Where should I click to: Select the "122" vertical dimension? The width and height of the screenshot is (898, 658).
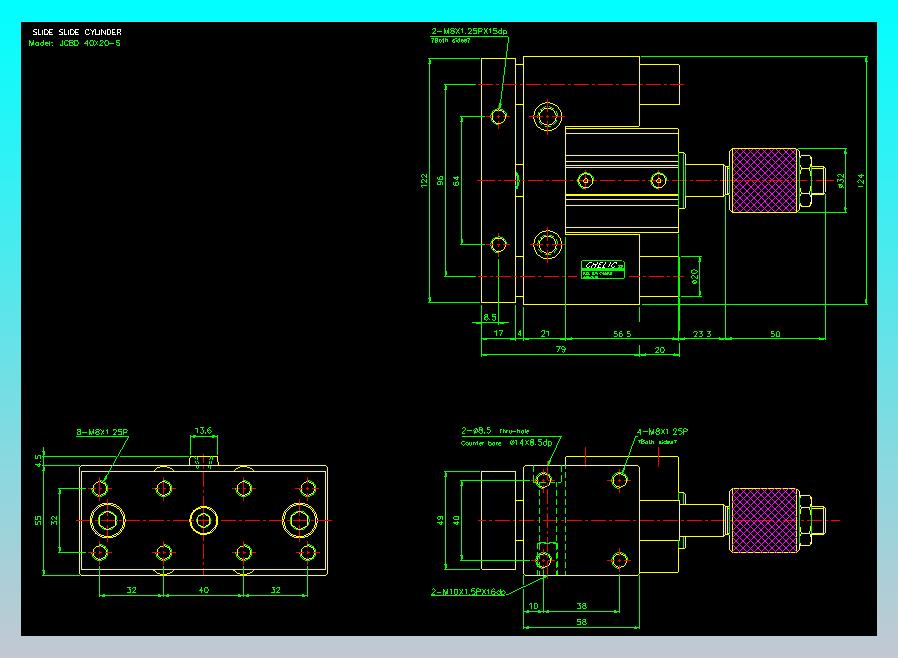[x=424, y=180]
